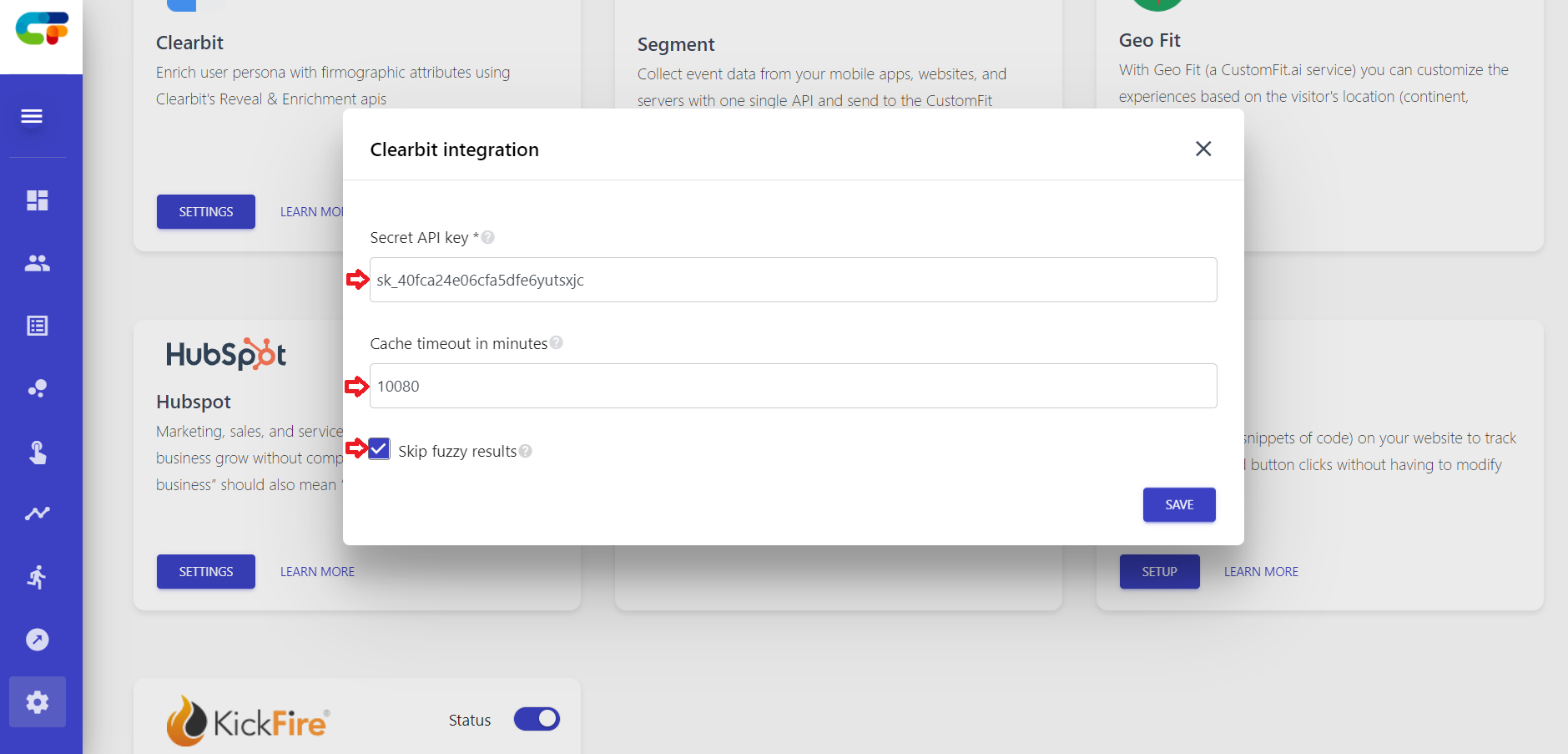Uncheck the Skip fuzzy results checkbox
The image size is (1568, 754).
click(379, 449)
